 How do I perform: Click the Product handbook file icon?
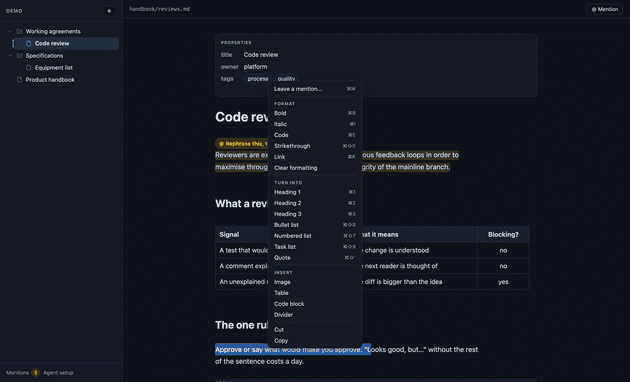19,80
